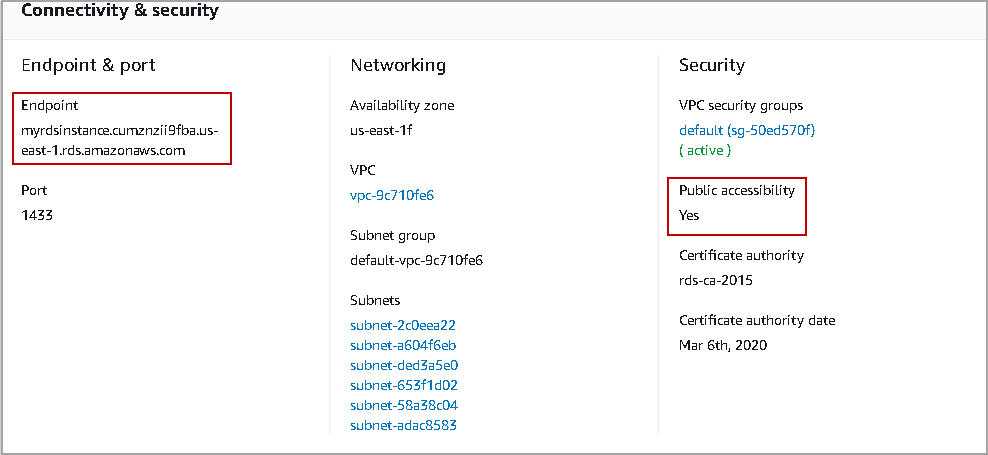The height and width of the screenshot is (455, 988).
Task: Click the default-vpc-9c710fe6 subnet group value
Action: tap(416, 260)
